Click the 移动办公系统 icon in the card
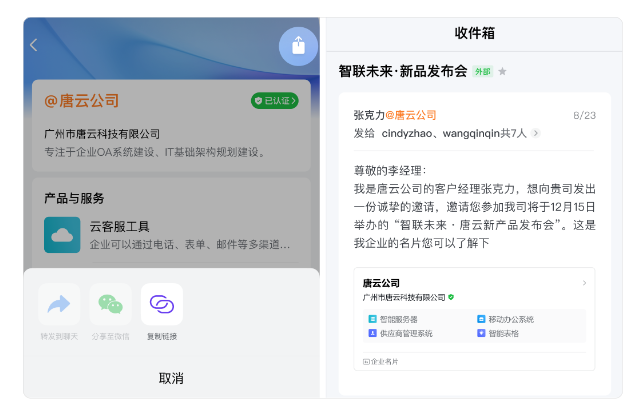This screenshot has height=414, width=626. 481,319
